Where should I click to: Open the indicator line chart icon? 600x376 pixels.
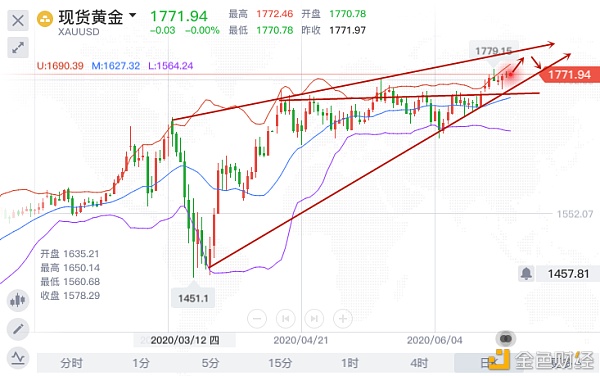tap(18, 358)
